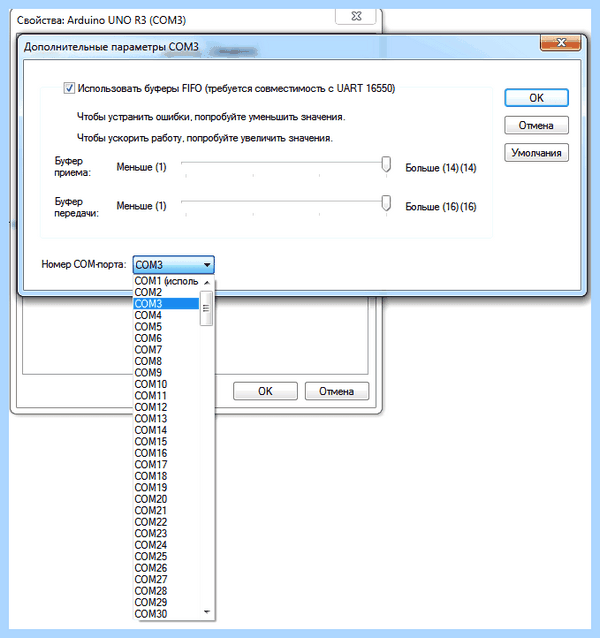The height and width of the screenshot is (638, 600).
Task: Select COM2 from the port list
Action: point(166,292)
